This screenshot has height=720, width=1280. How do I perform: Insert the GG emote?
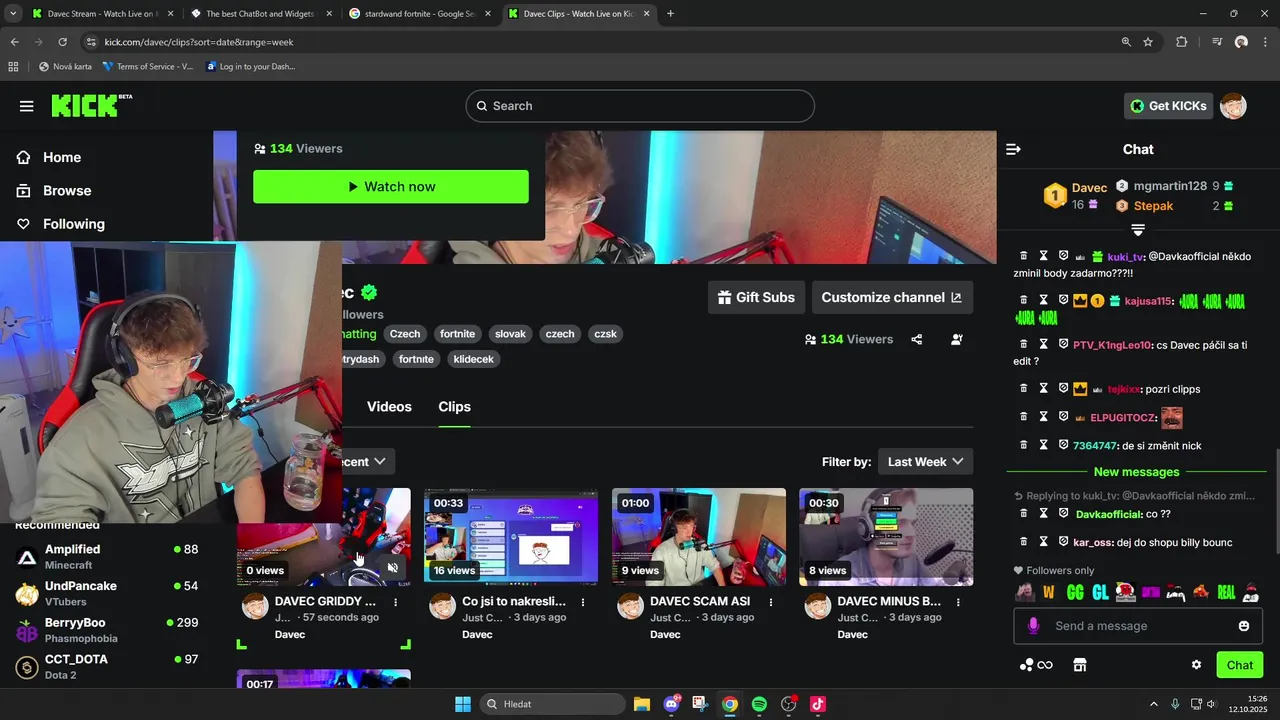pyautogui.click(x=1075, y=592)
